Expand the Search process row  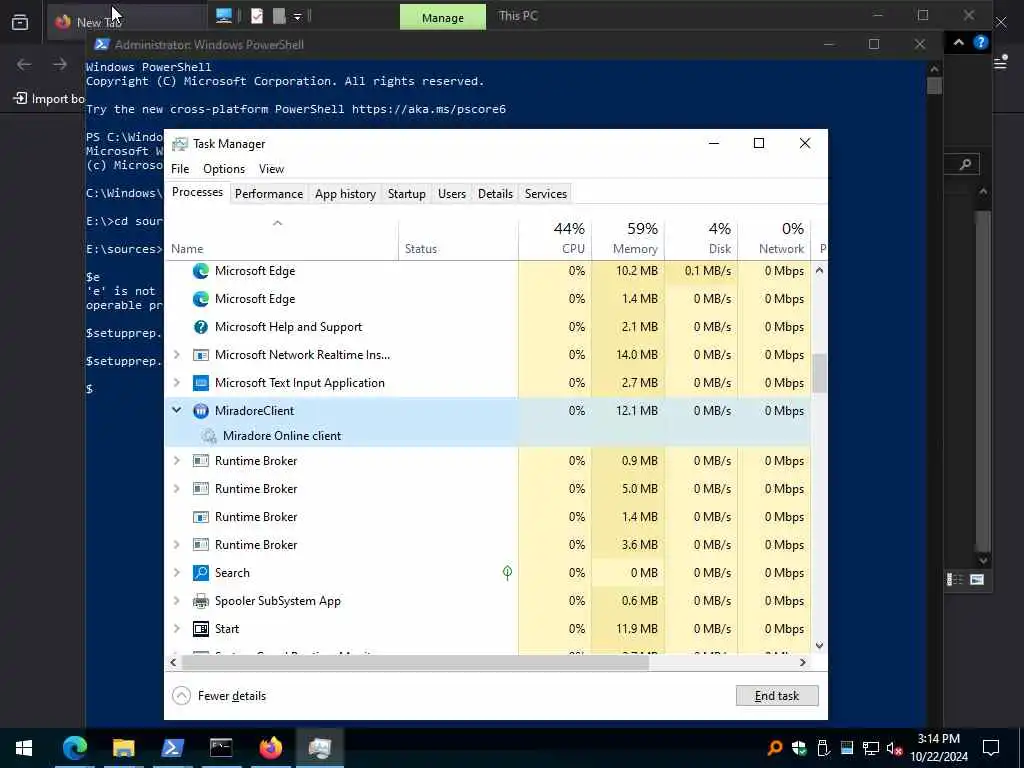point(176,573)
